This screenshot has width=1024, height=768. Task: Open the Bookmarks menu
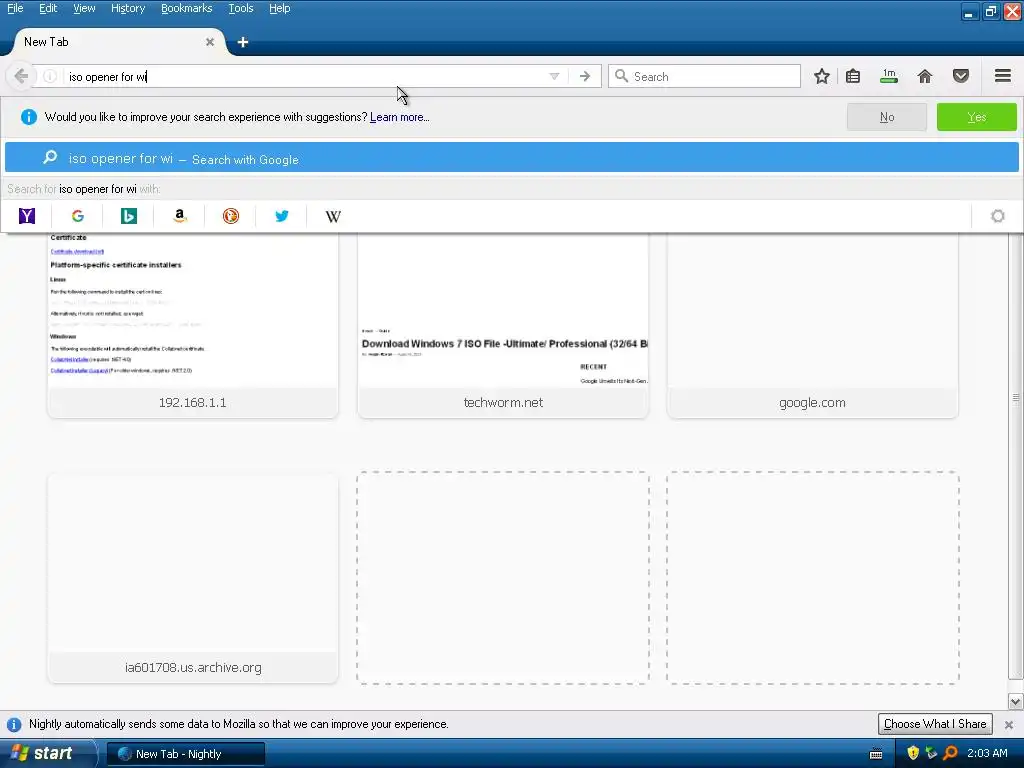187,8
